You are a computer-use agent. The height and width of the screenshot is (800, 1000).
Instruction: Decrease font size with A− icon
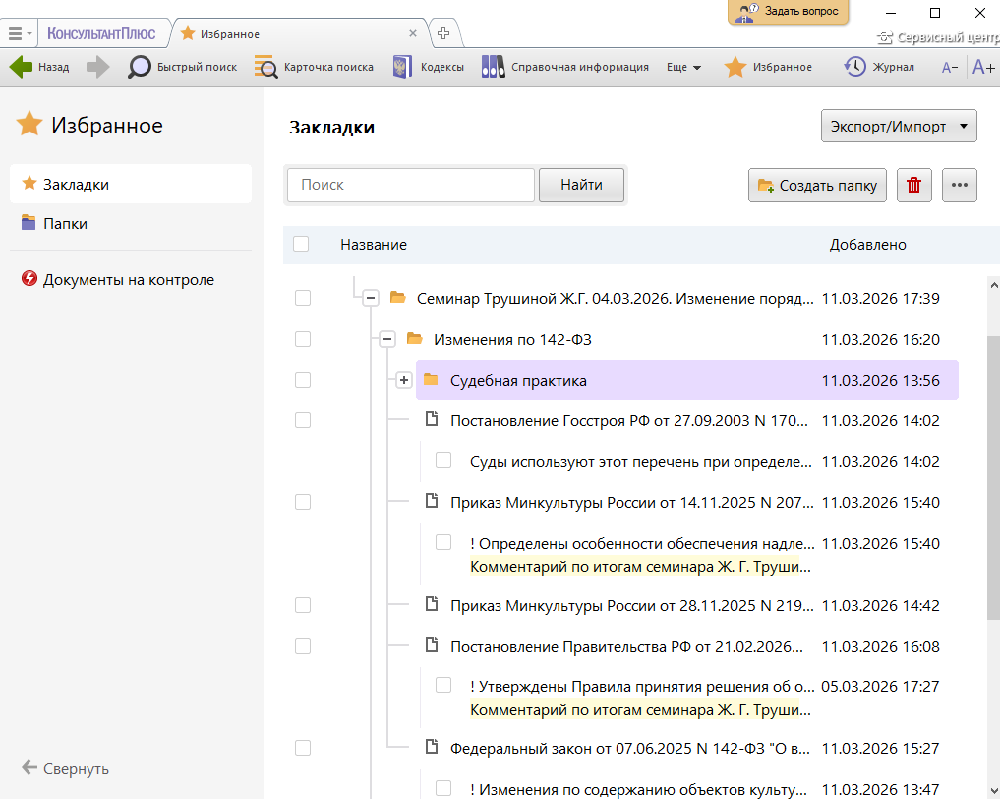coord(950,68)
